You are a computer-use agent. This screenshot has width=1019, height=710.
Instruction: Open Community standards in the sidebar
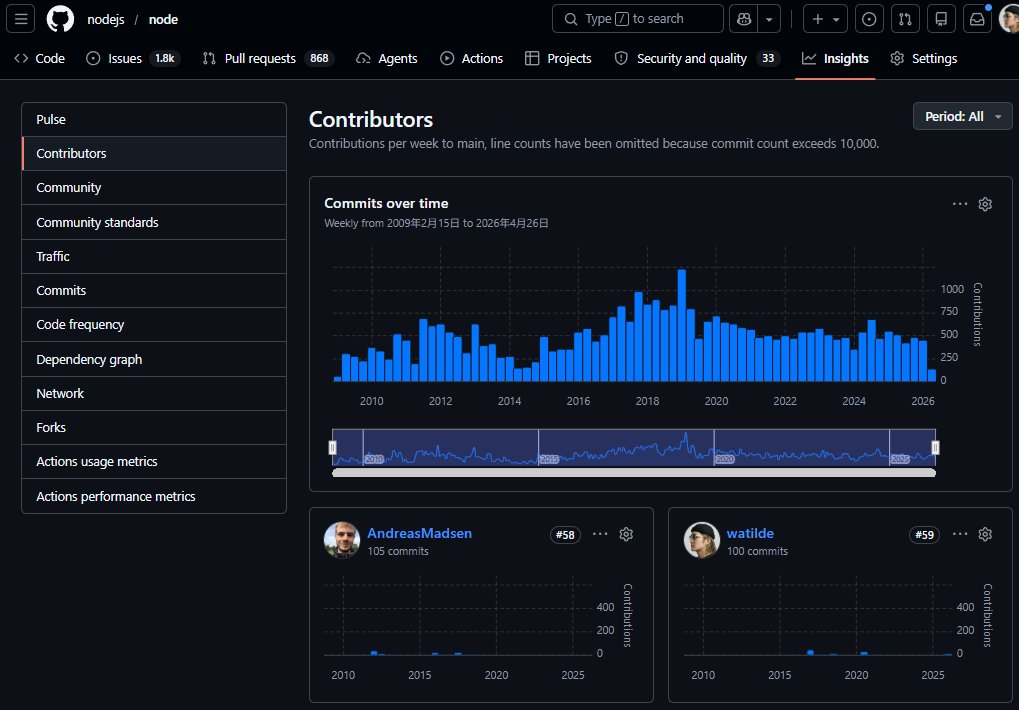154,222
